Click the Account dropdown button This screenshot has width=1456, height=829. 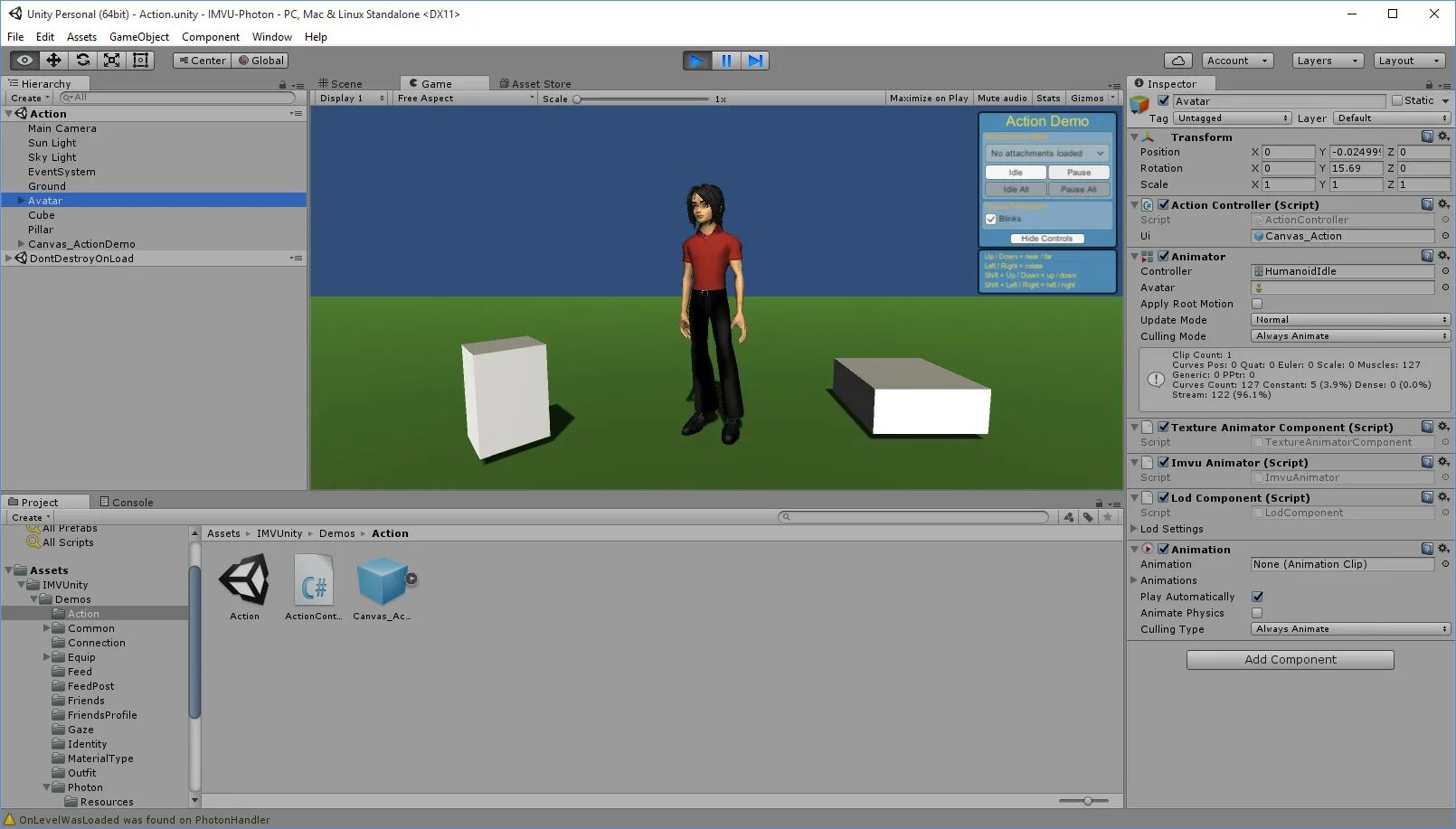[x=1237, y=61]
